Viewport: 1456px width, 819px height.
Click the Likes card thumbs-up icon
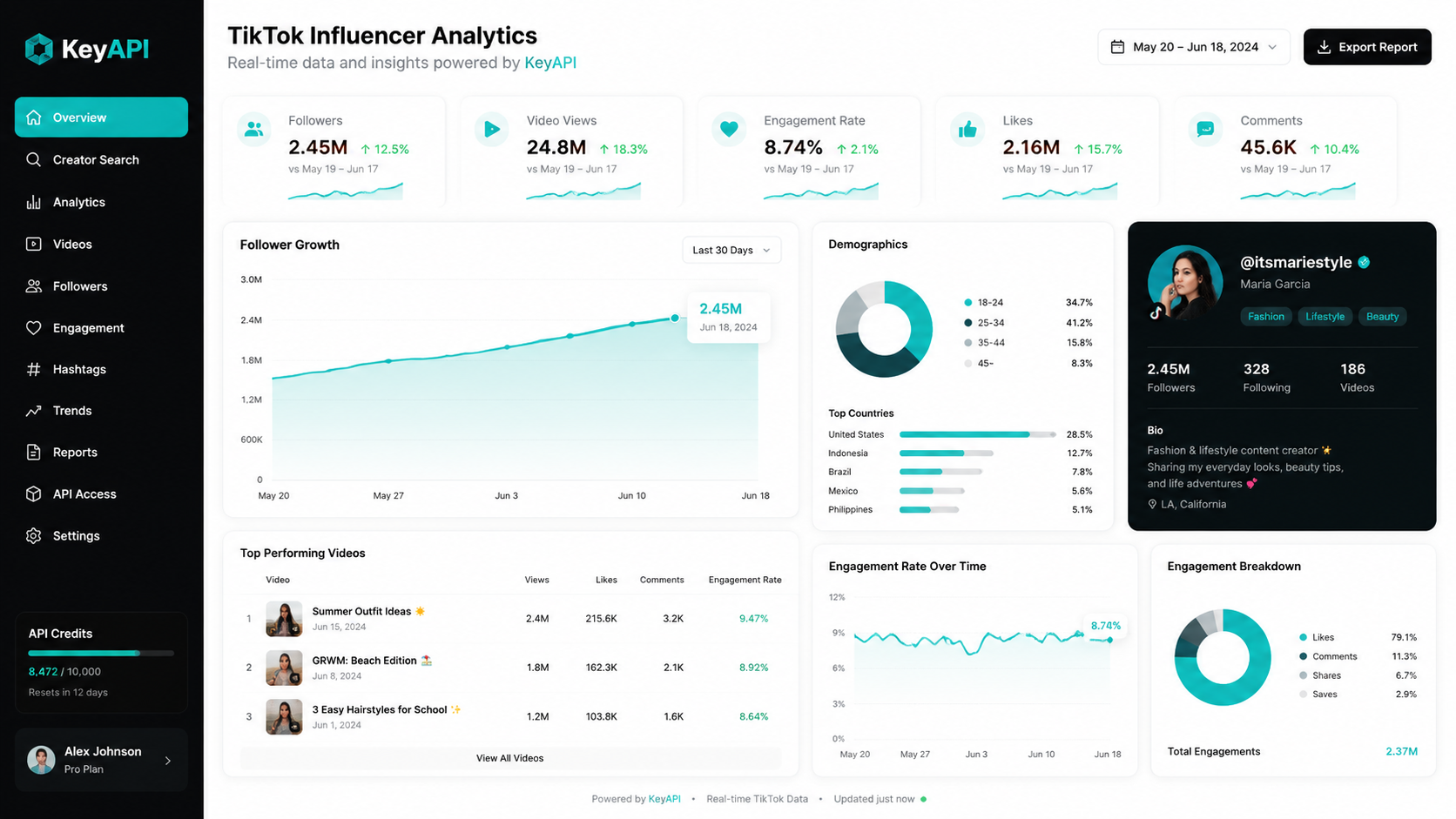[967, 129]
